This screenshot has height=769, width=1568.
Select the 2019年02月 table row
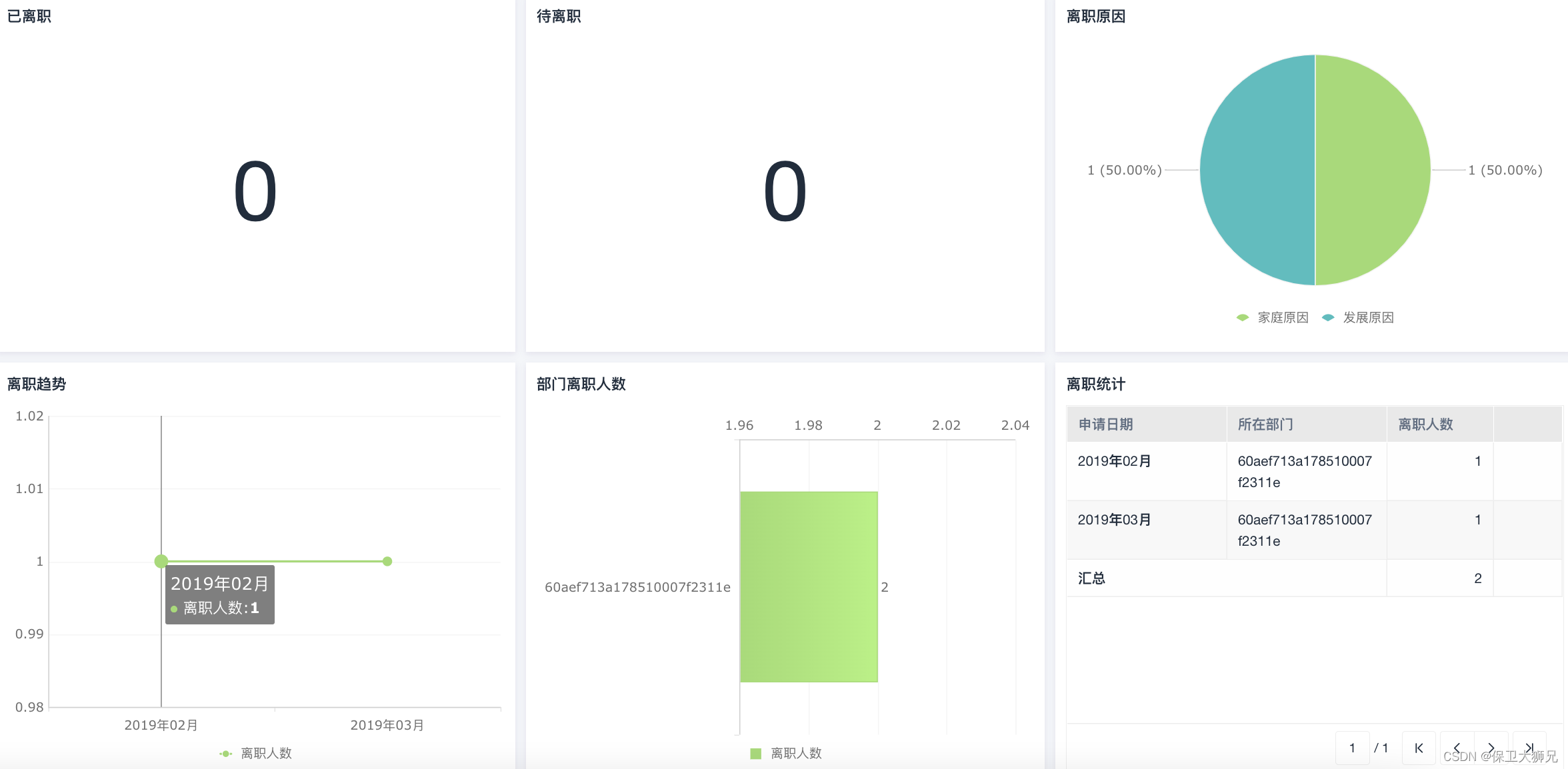pos(1115,461)
